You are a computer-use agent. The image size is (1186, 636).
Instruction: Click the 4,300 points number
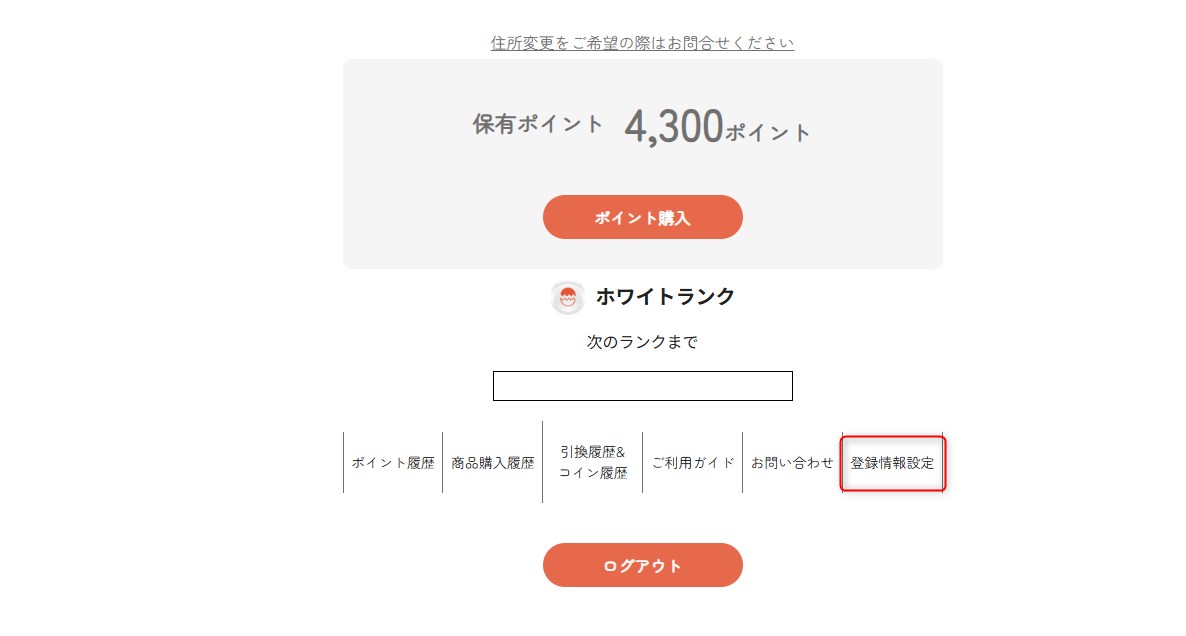point(673,127)
